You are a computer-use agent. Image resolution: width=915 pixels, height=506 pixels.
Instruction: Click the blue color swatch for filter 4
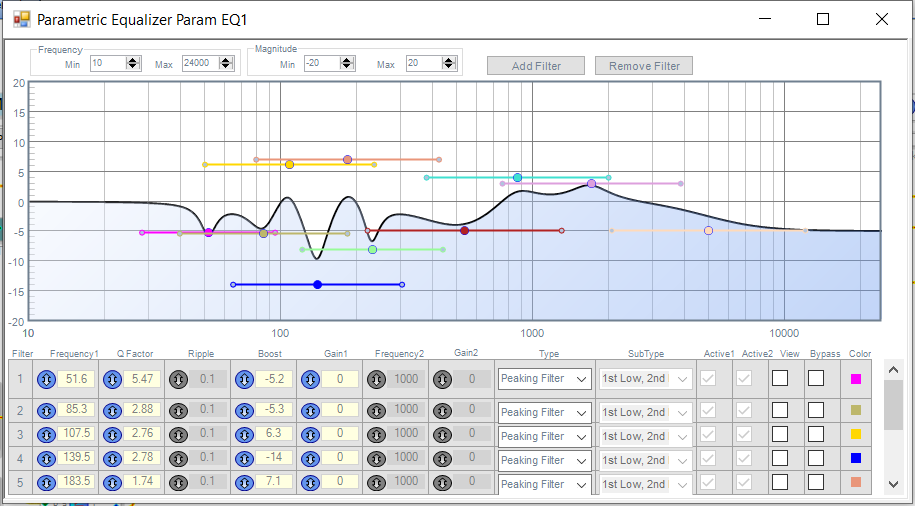pos(856,458)
